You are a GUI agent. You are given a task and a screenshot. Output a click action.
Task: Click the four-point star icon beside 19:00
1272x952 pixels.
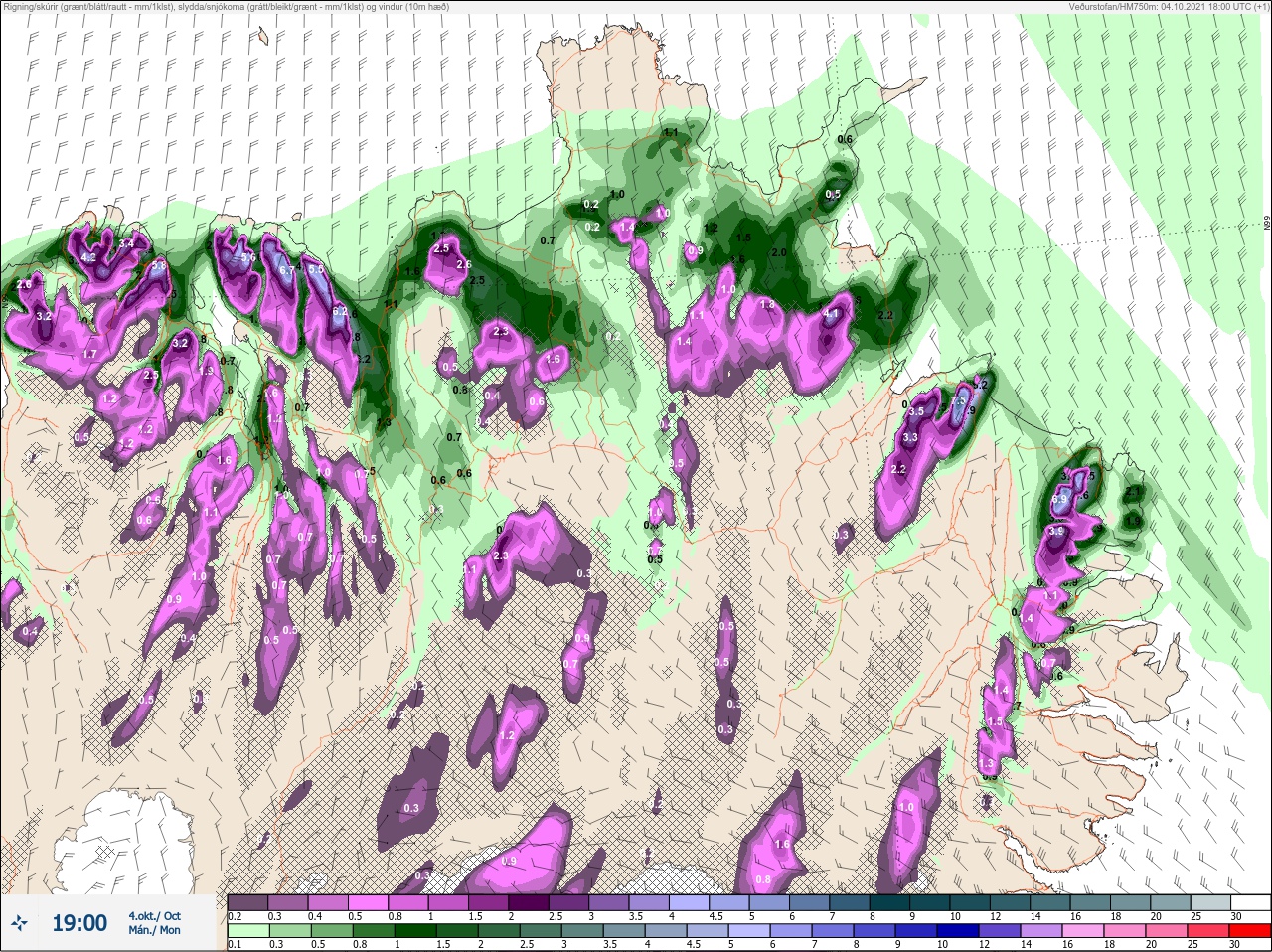[x=19, y=923]
